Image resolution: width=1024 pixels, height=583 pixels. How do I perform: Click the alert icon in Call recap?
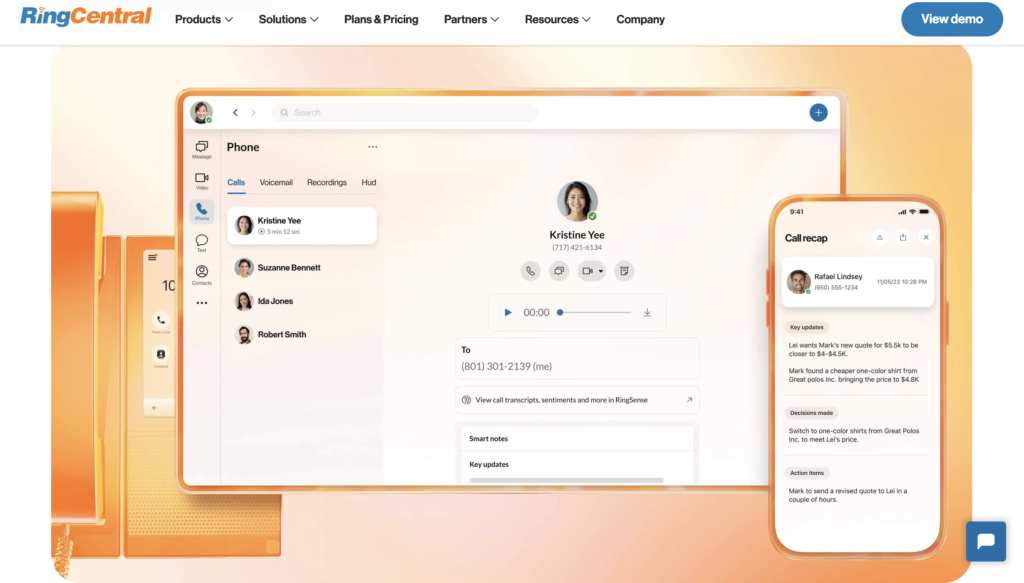880,238
